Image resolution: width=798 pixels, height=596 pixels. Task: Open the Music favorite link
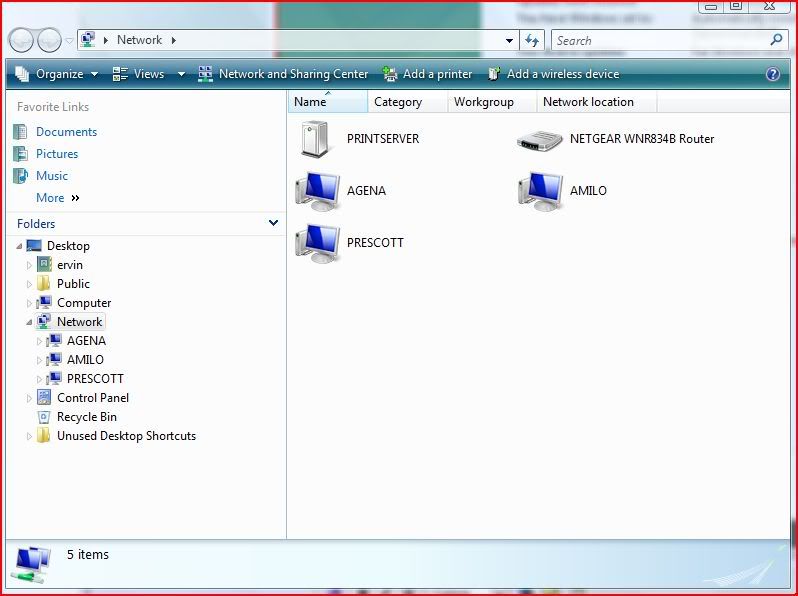[52, 176]
